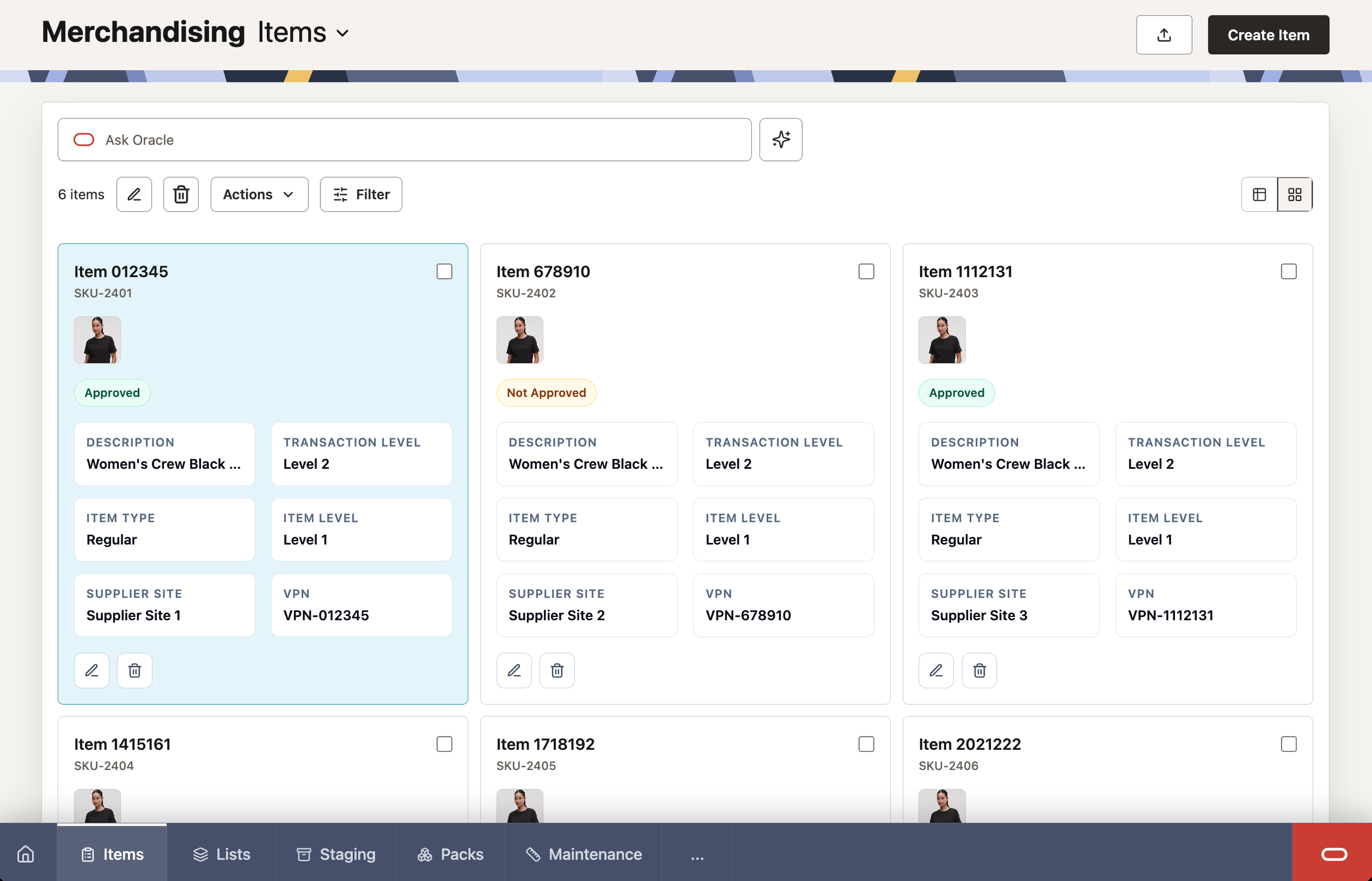
Task: Switch to grid card view
Action: [1294, 194]
